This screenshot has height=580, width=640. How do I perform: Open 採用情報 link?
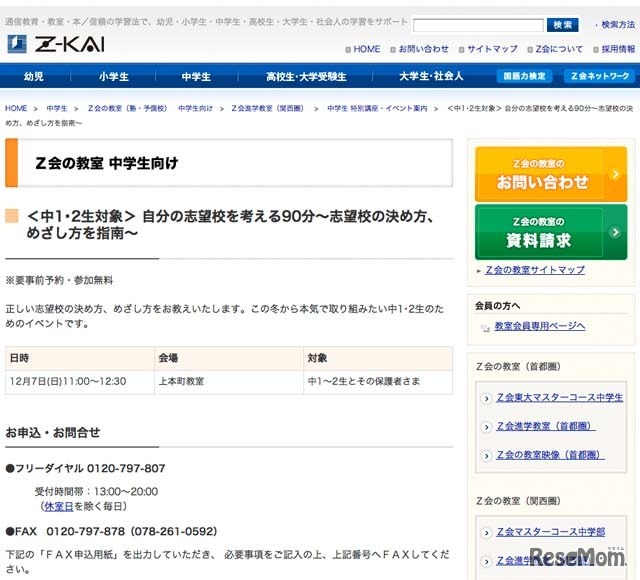618,49
